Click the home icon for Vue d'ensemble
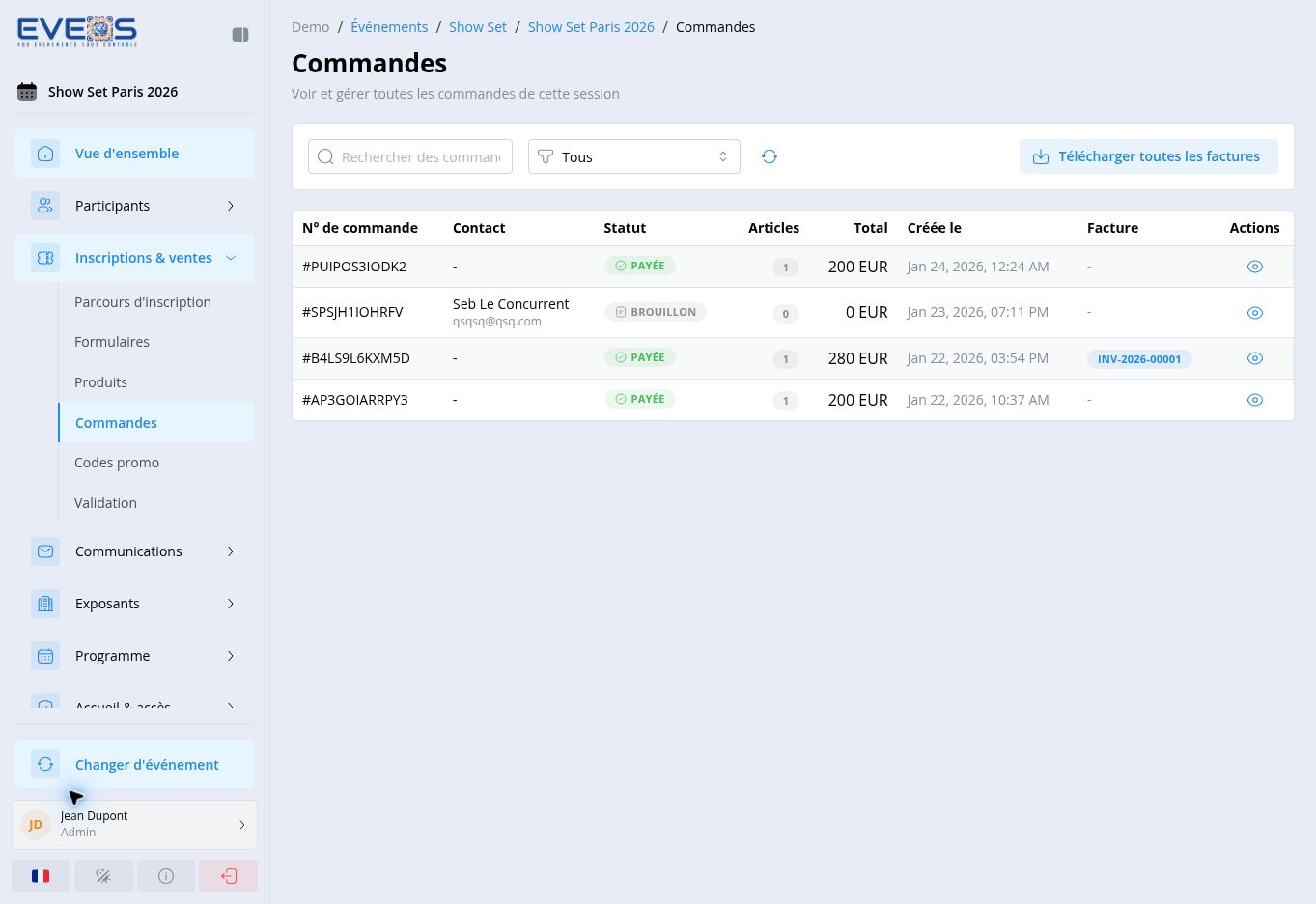 pos(45,154)
